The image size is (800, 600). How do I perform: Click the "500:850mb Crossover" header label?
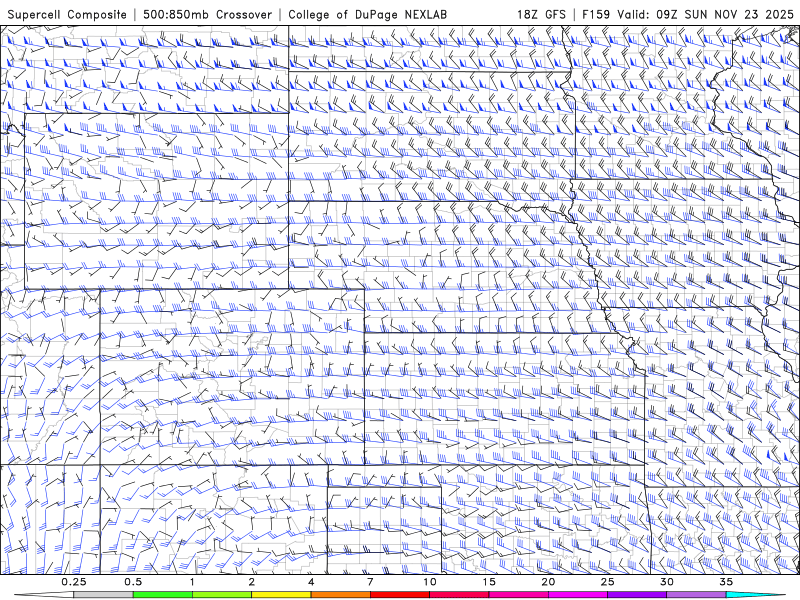tap(208, 14)
